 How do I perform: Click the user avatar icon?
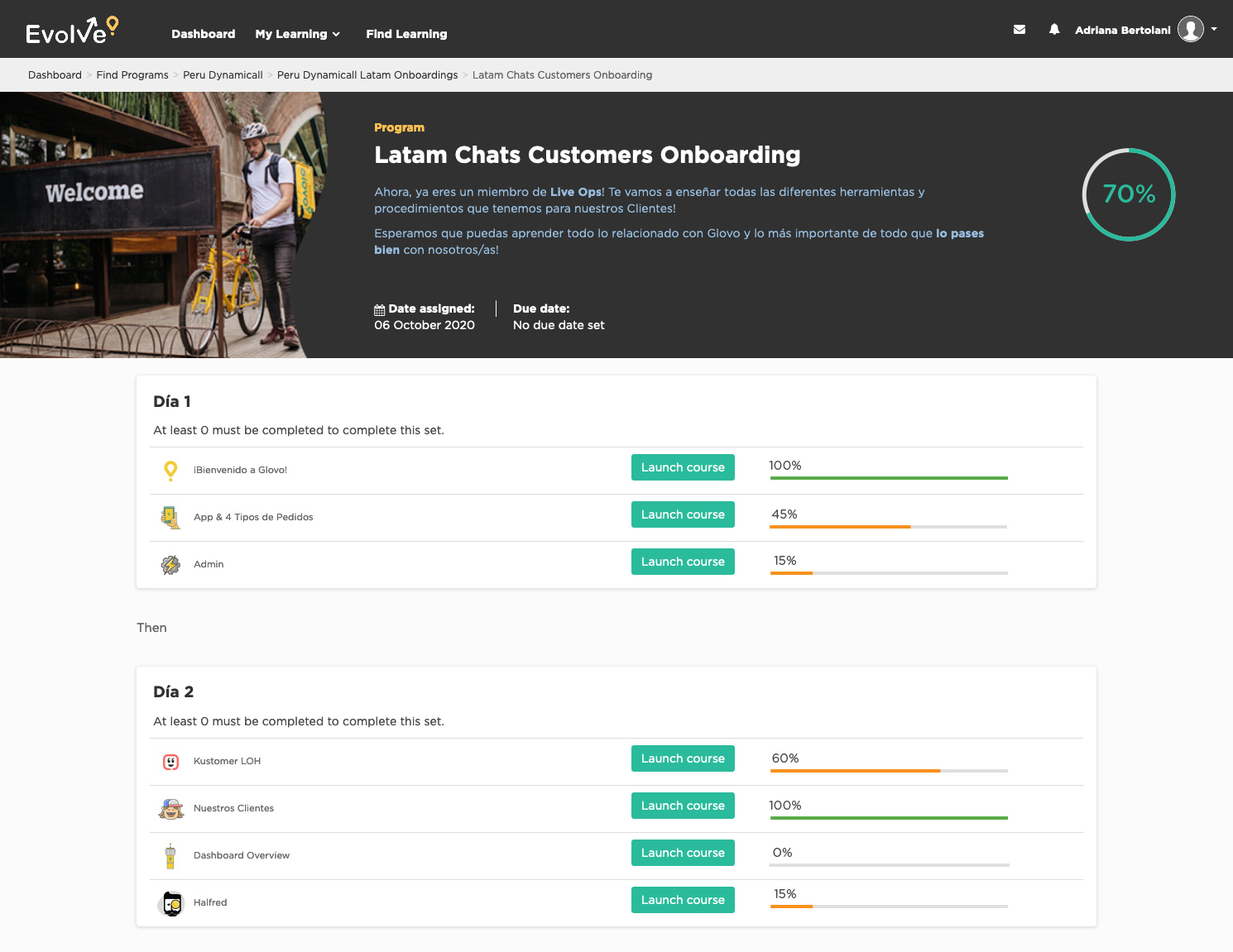pyautogui.click(x=1191, y=29)
